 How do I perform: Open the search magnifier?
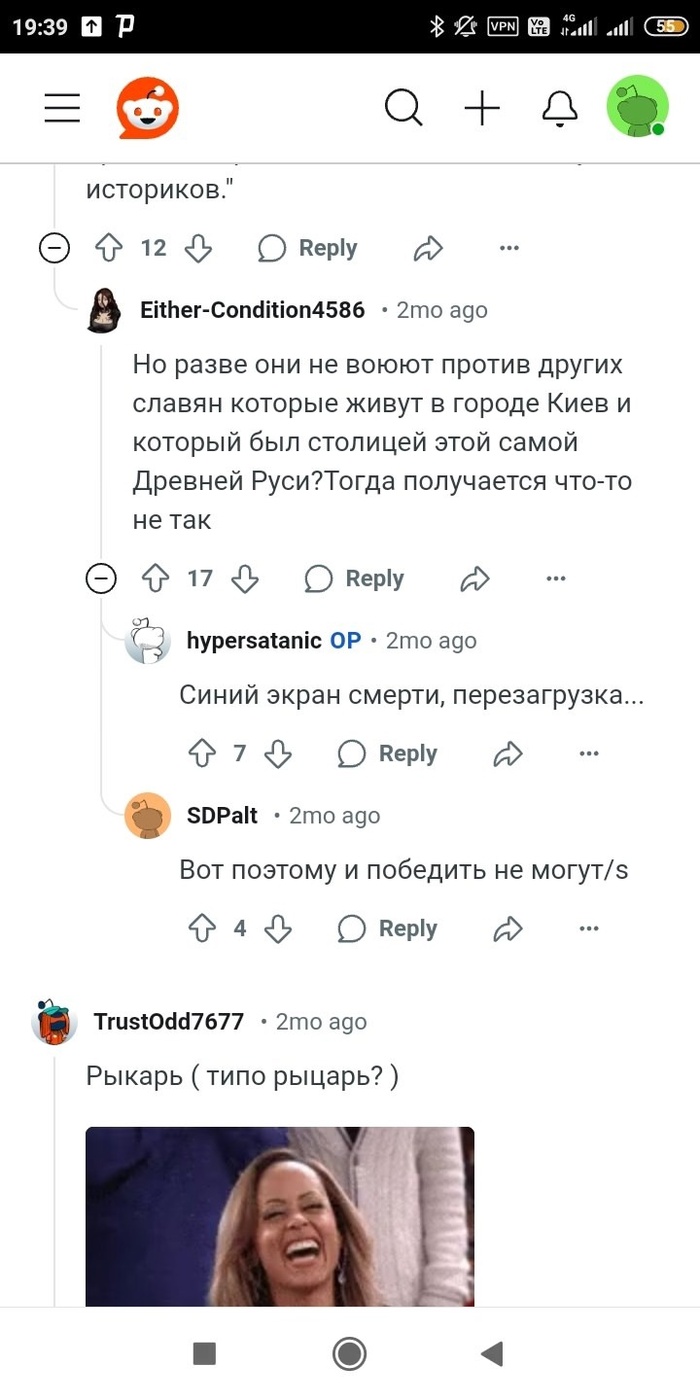pos(403,108)
